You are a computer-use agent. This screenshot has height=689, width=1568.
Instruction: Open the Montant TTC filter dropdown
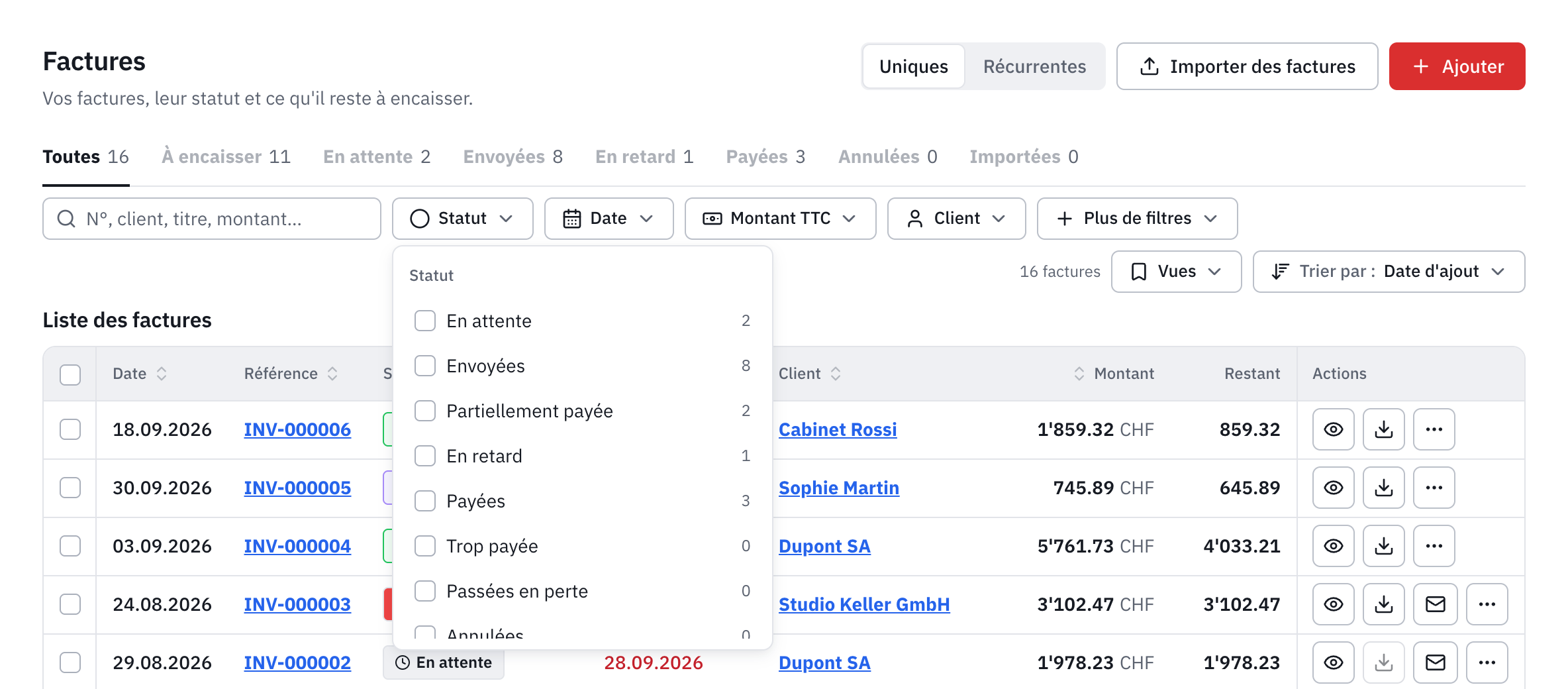pos(780,219)
